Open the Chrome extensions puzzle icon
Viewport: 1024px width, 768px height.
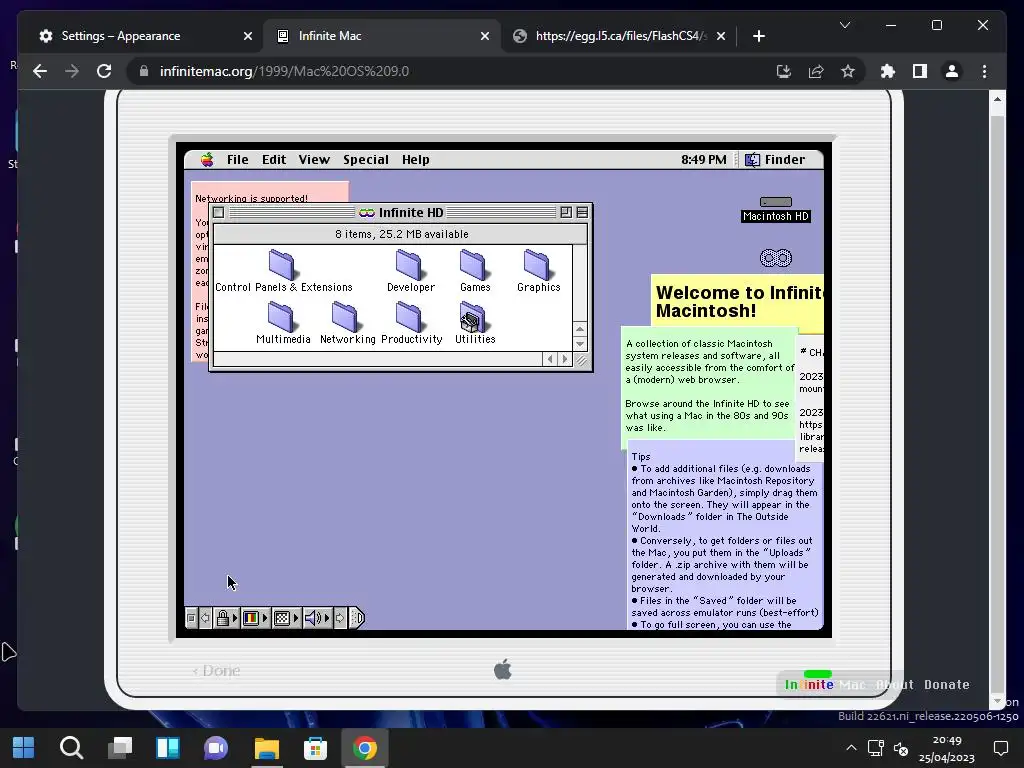click(x=888, y=71)
